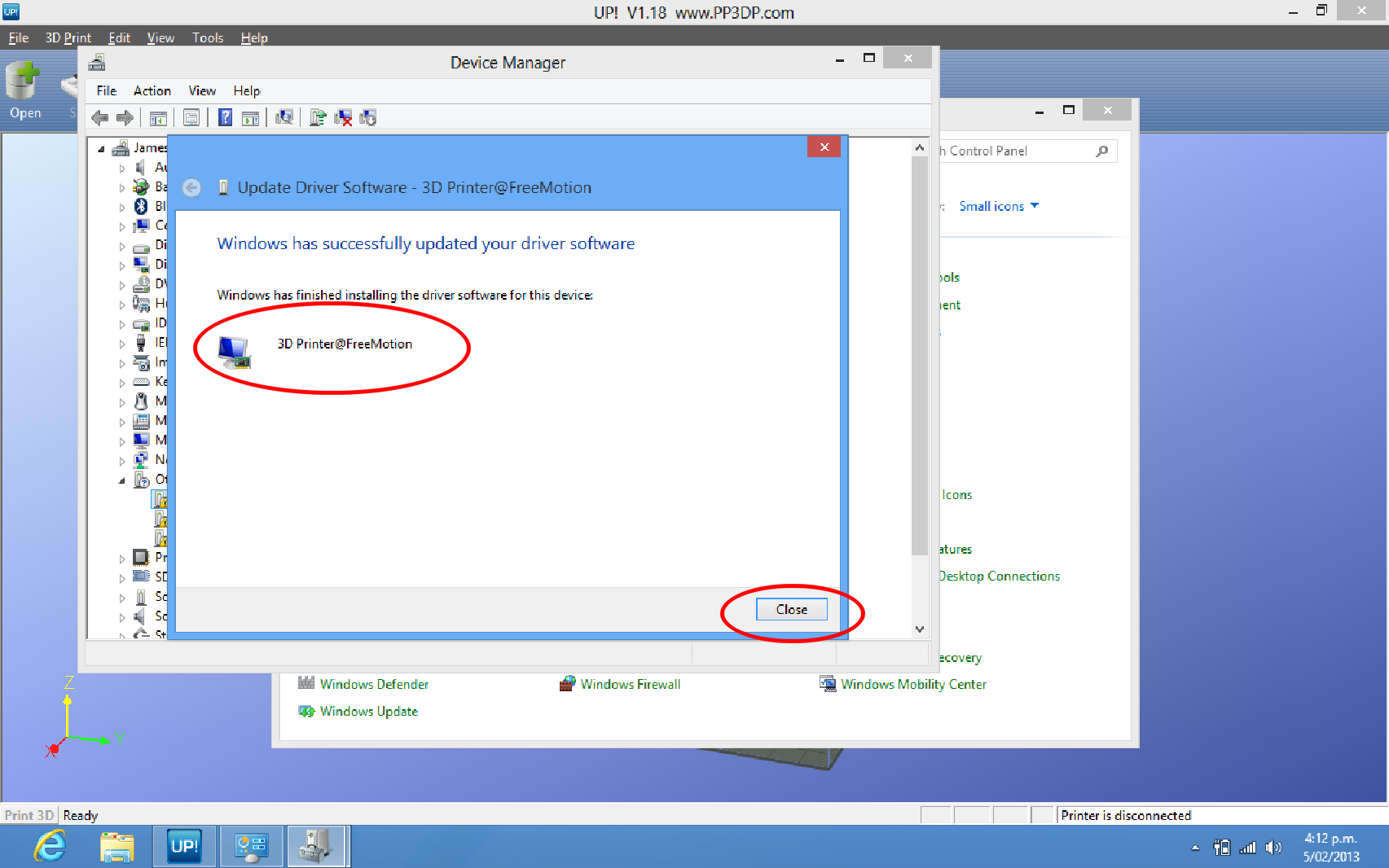Click the Search Control Panel field
The image size is (1389, 868).
pyautogui.click(x=1018, y=151)
